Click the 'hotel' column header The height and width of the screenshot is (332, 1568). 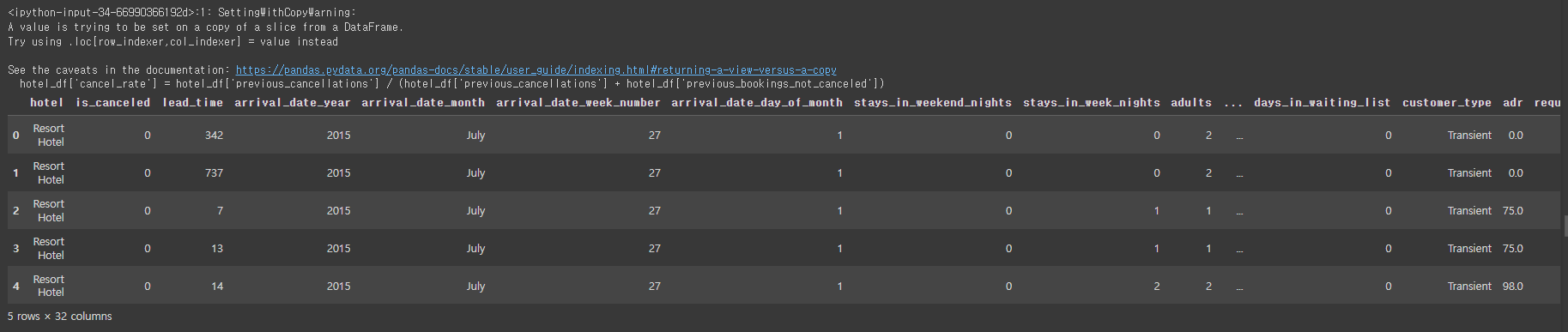tap(46, 102)
